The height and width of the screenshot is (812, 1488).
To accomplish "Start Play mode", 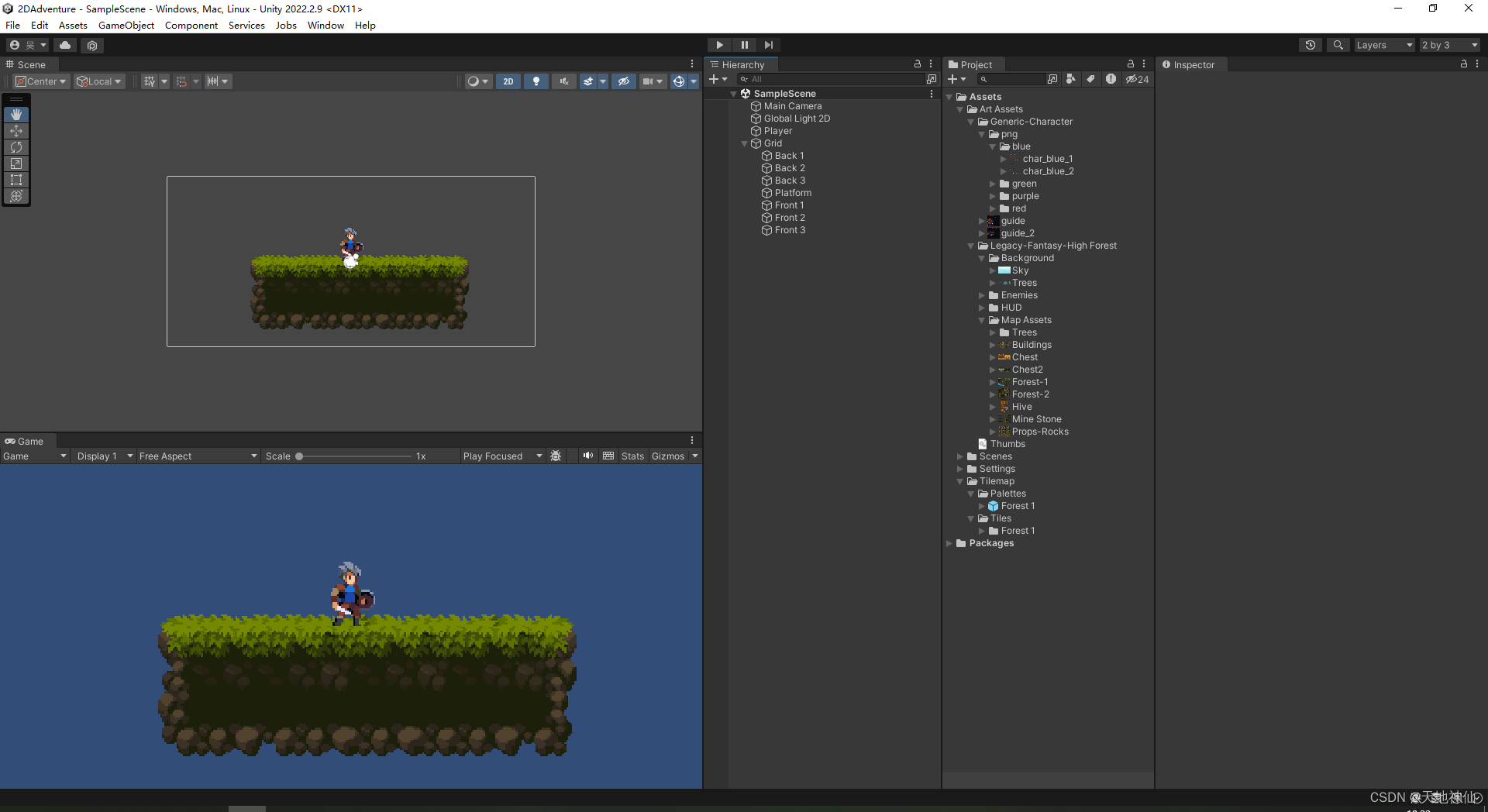I will pyautogui.click(x=719, y=45).
